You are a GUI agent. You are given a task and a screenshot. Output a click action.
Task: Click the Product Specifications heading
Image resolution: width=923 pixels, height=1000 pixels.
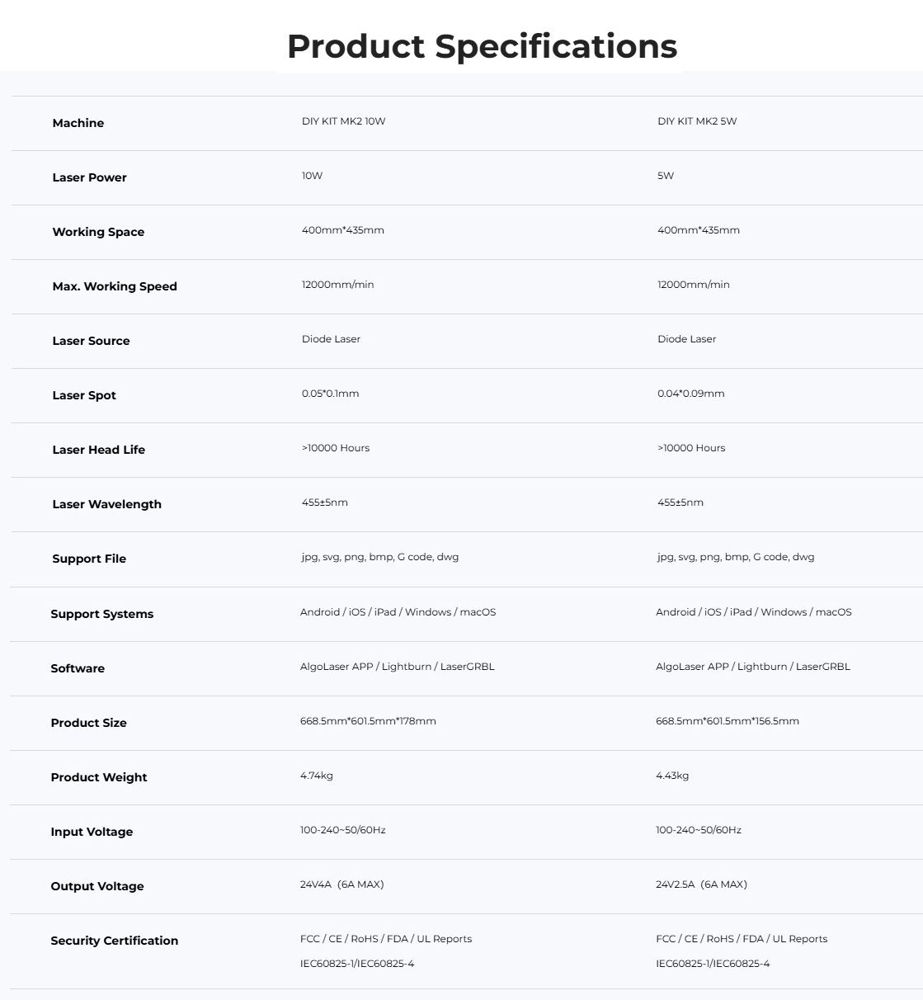click(482, 47)
